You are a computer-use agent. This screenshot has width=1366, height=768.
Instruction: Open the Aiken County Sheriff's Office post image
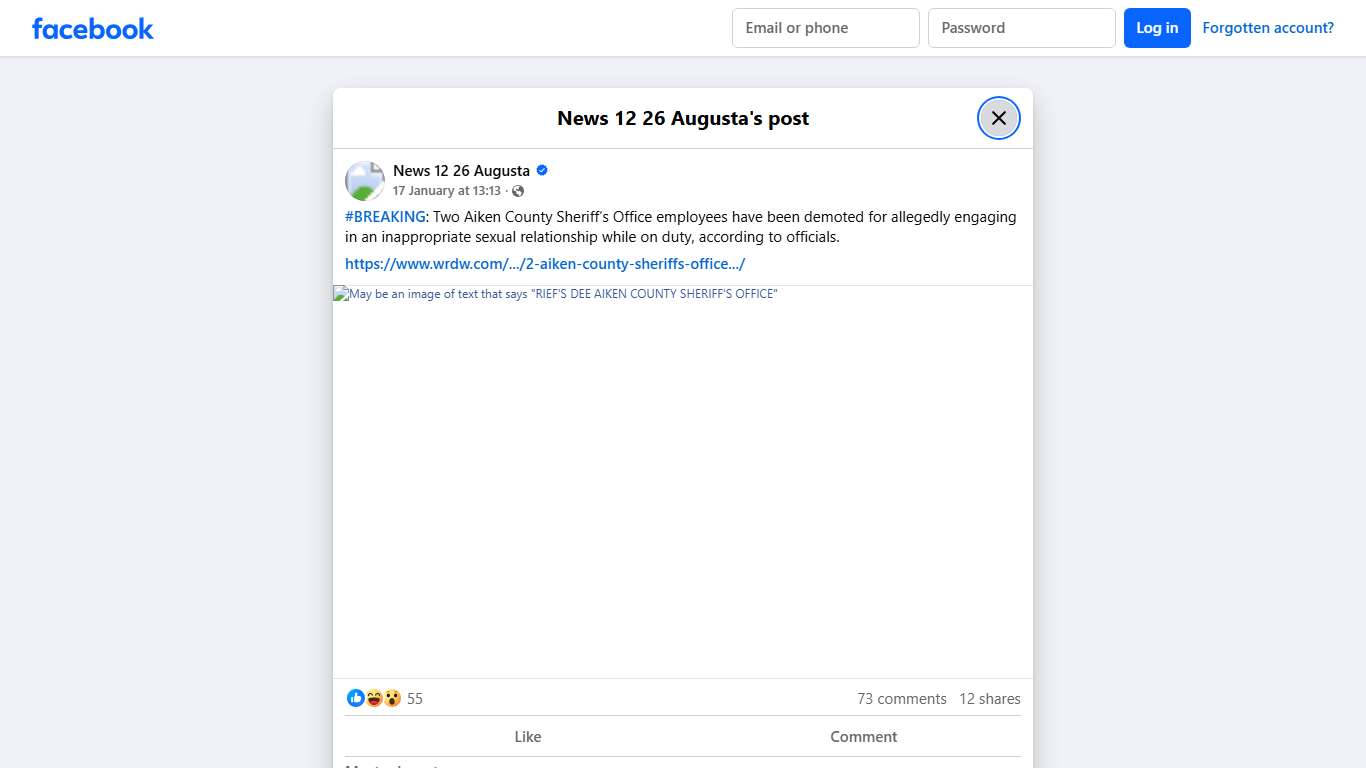coord(682,480)
